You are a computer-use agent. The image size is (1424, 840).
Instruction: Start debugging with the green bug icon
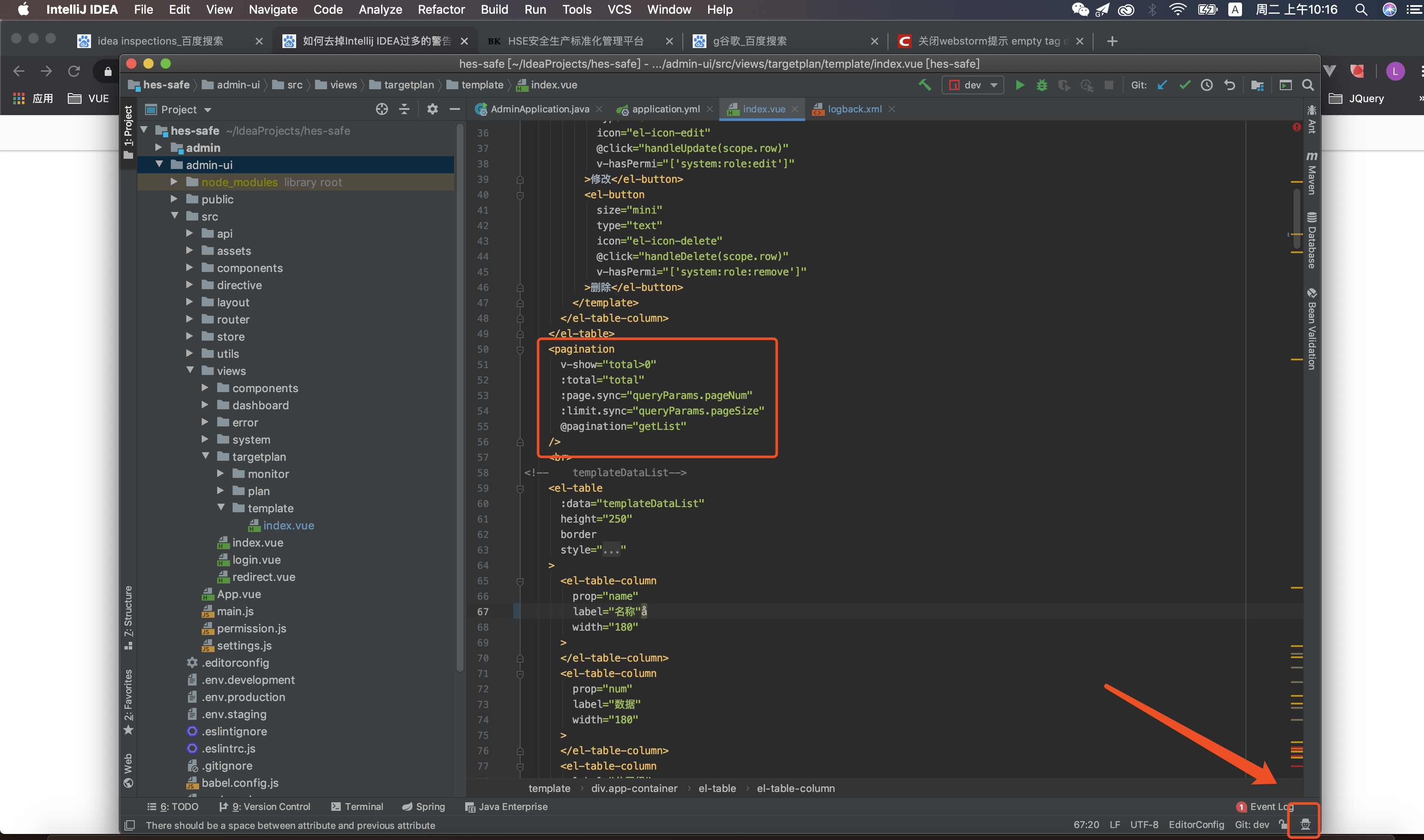[x=1042, y=85]
